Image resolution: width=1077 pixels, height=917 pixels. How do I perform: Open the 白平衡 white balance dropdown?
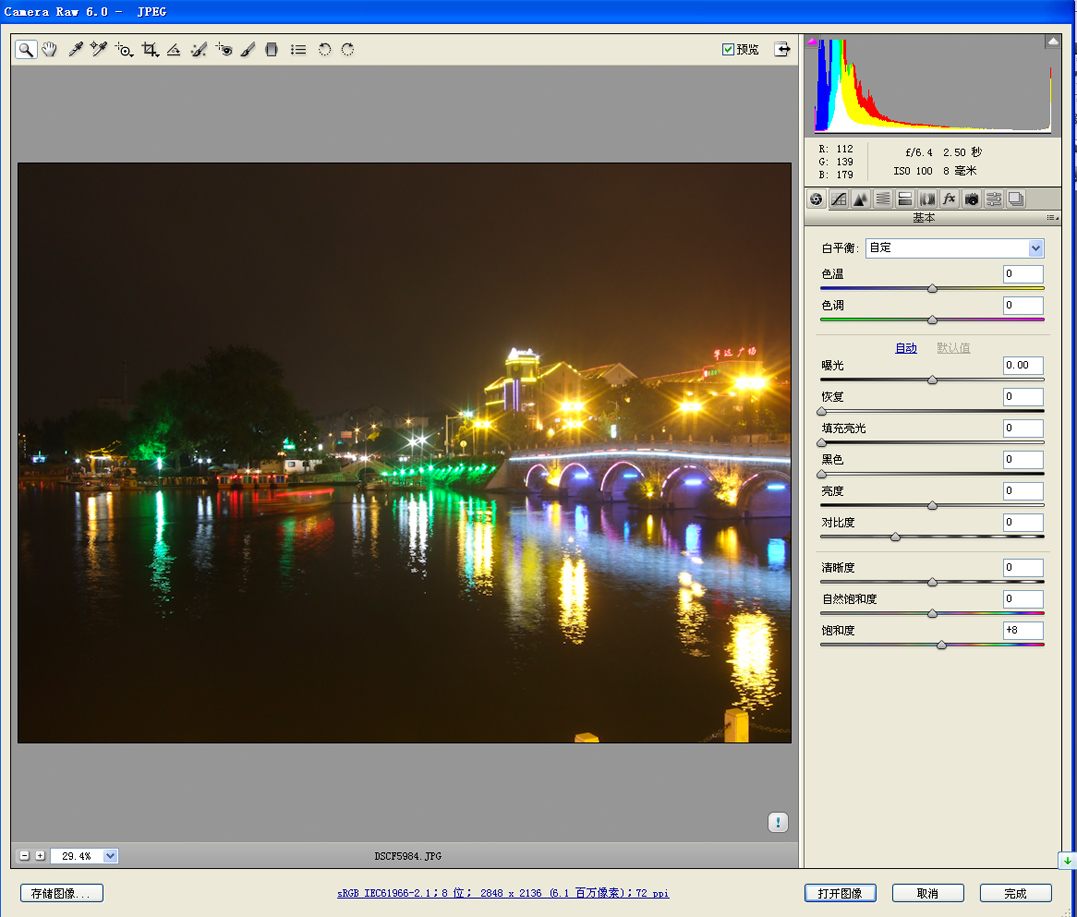[1035, 248]
